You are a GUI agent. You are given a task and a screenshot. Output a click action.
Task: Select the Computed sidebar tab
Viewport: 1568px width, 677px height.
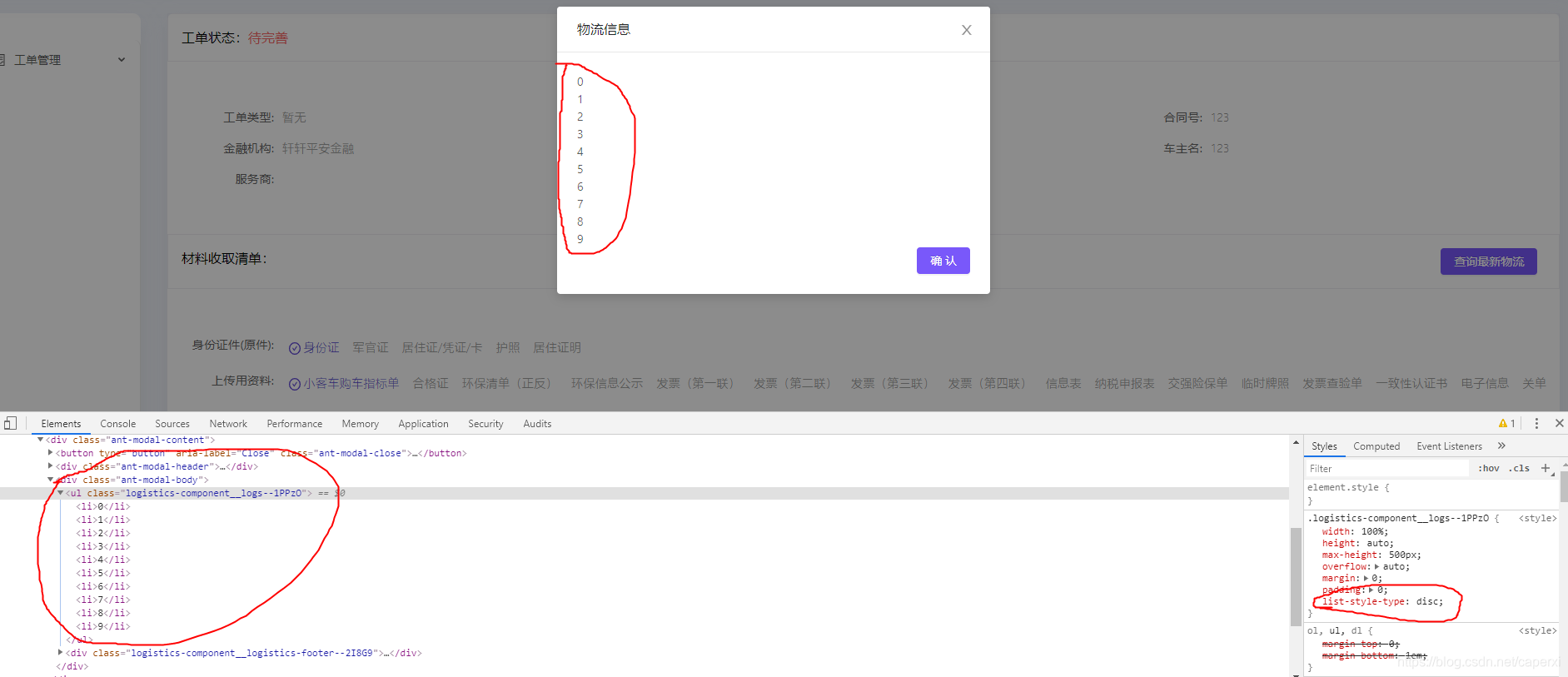click(x=1376, y=446)
